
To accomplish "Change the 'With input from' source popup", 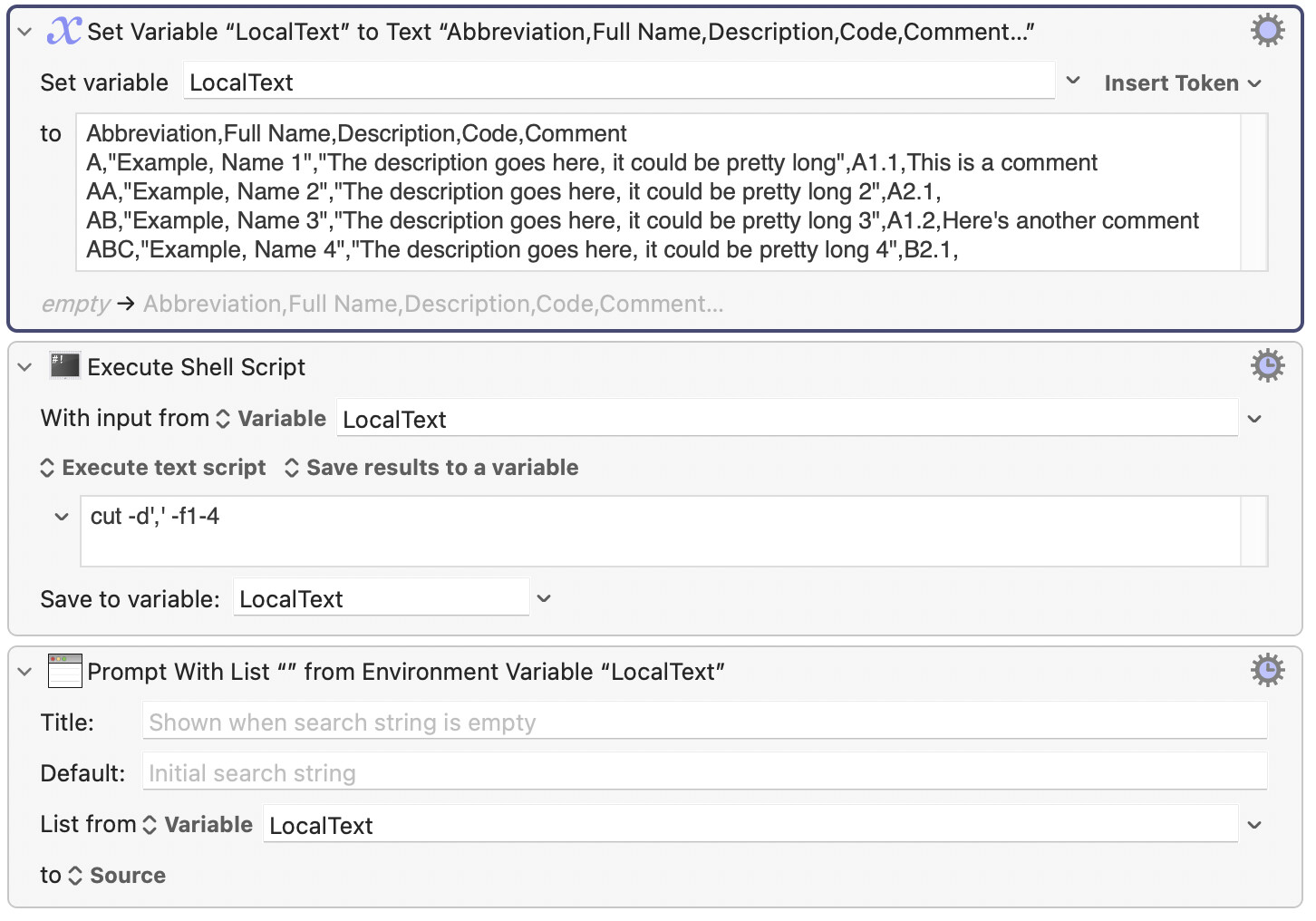I will 271,418.
